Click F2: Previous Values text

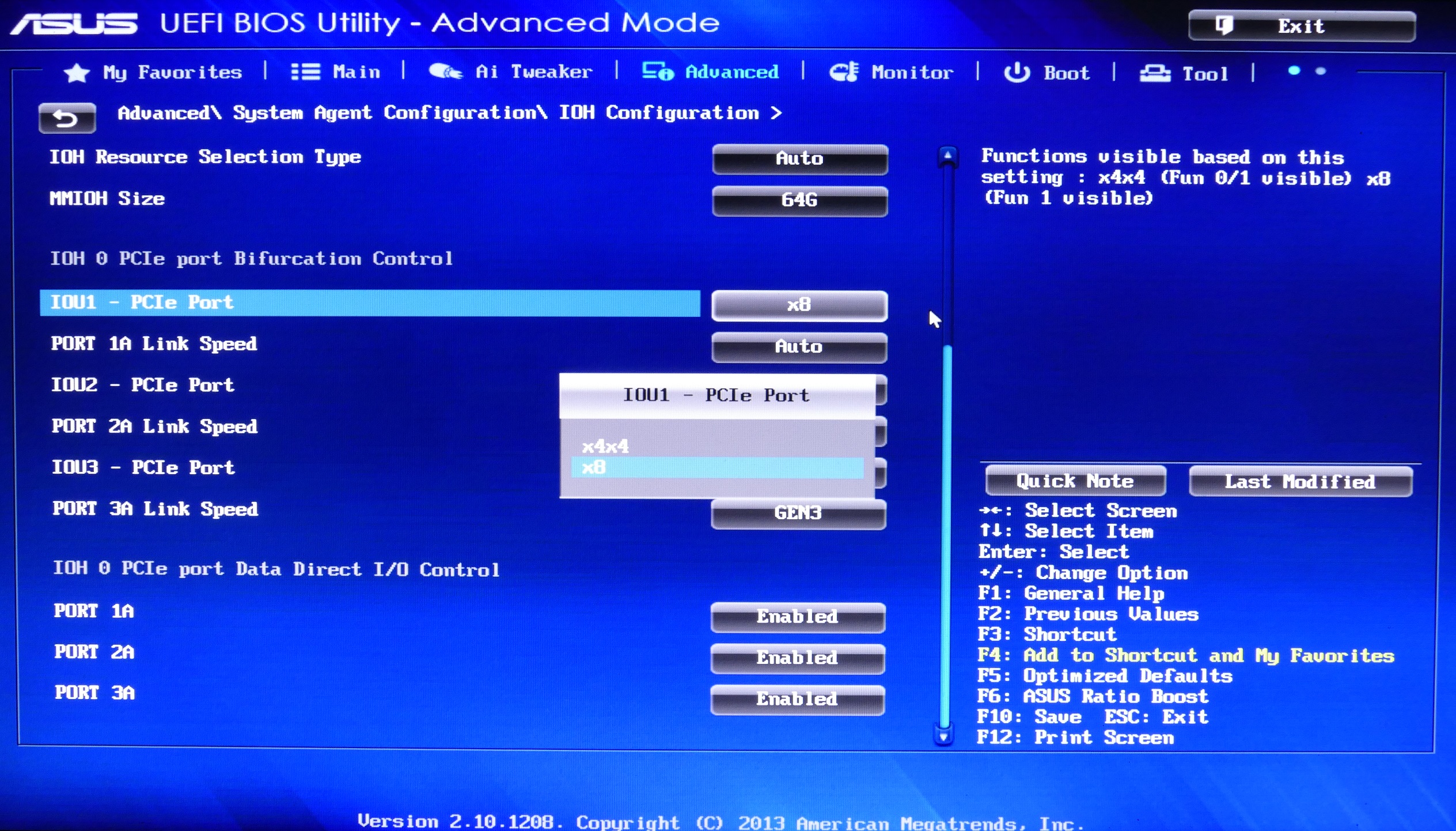point(1088,614)
